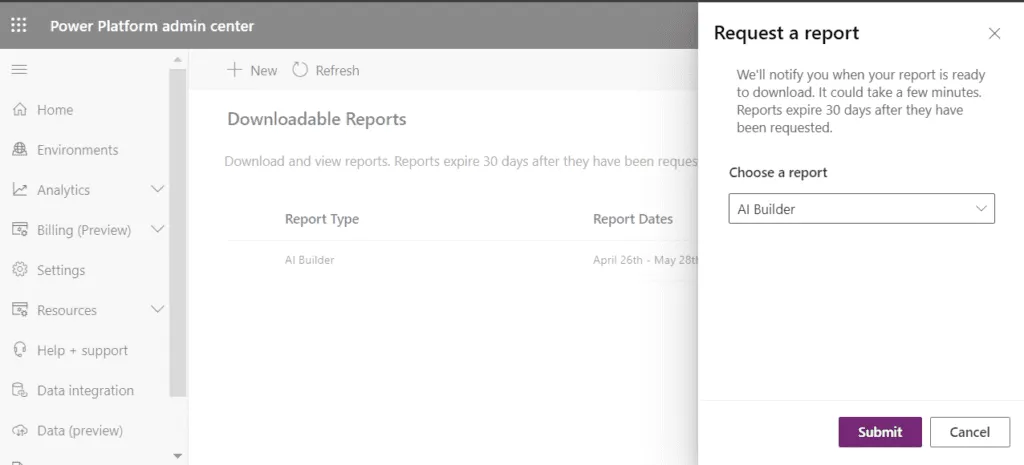The width and height of the screenshot is (1024, 465).
Task: Expand the Billing (Preview) chevron
Action: click(157, 229)
